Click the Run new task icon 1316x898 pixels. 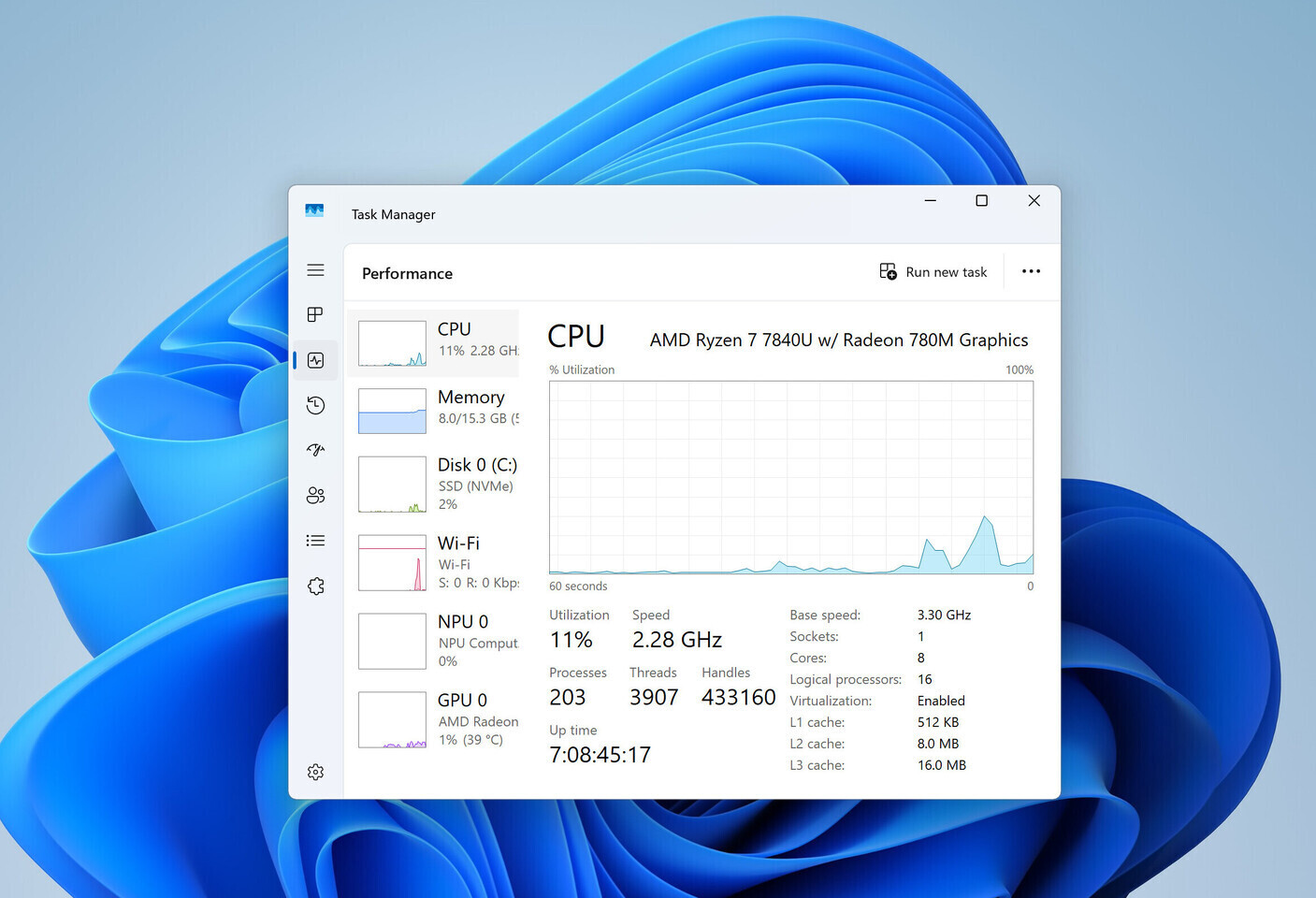coord(888,271)
